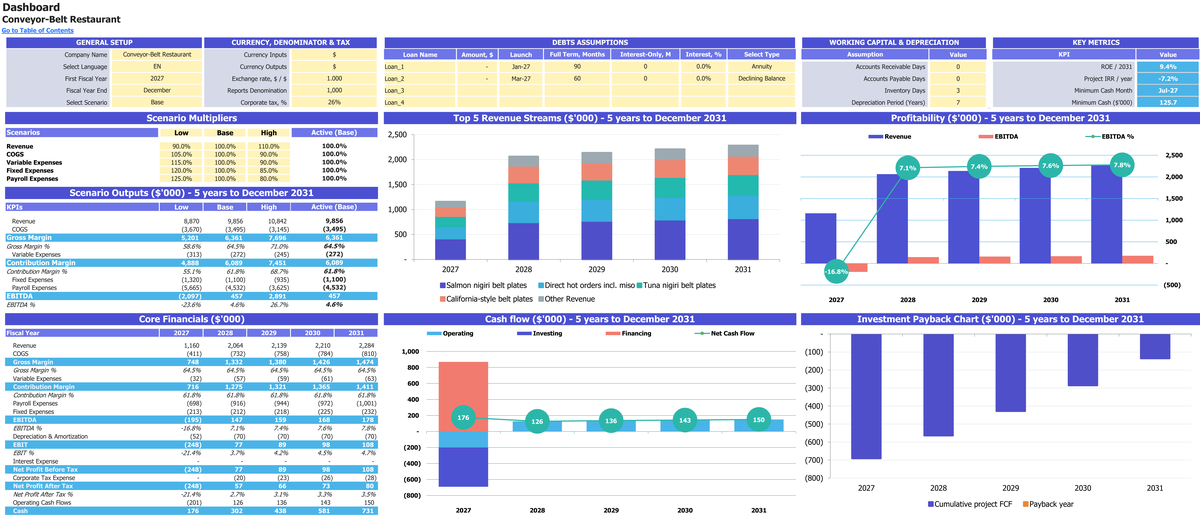The width and height of the screenshot is (1200, 518).
Task: Select Minimum Cash Month value Jul-27
Action: (x=1167, y=90)
